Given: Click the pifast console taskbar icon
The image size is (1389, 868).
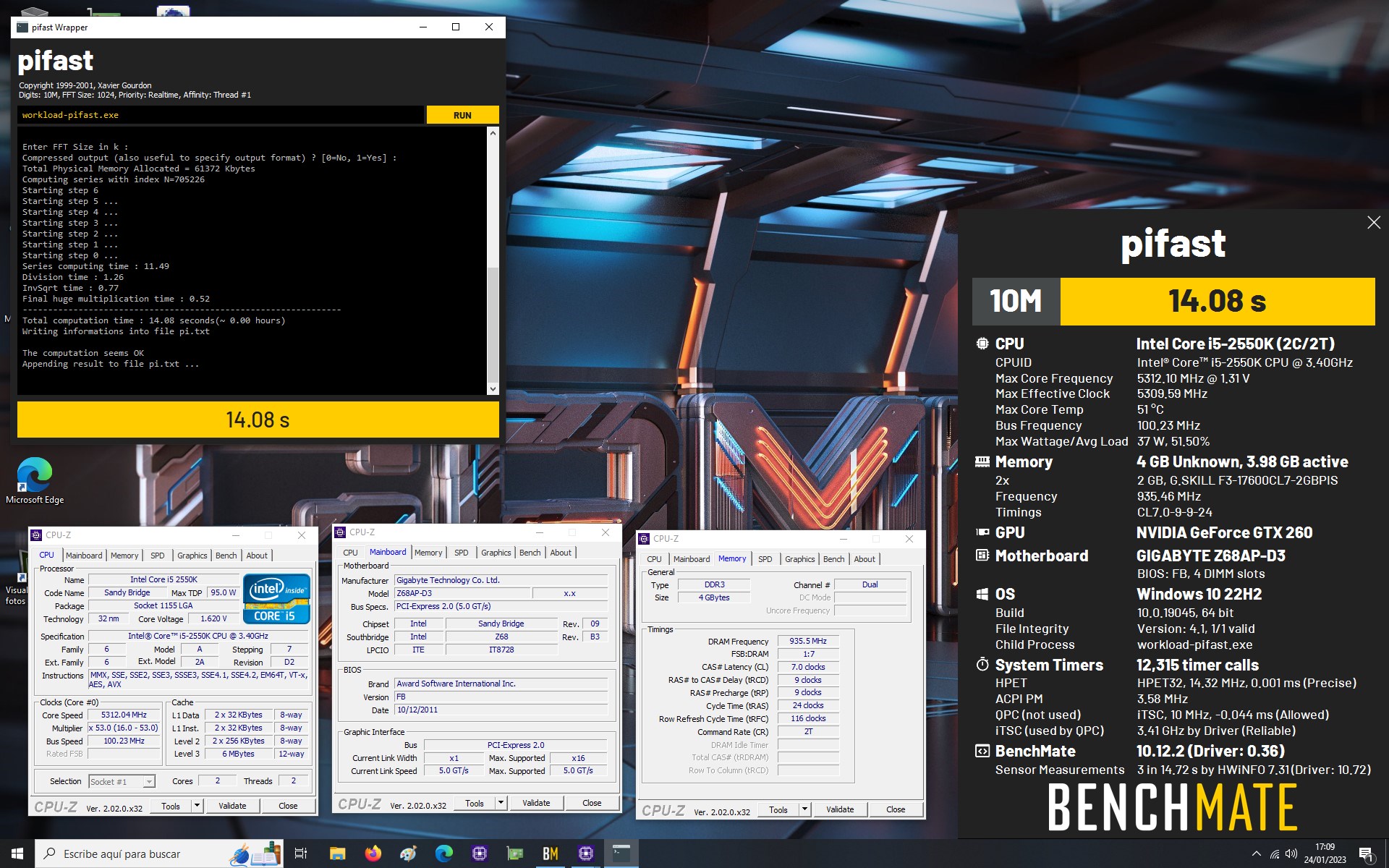Looking at the screenshot, I should coord(621,854).
